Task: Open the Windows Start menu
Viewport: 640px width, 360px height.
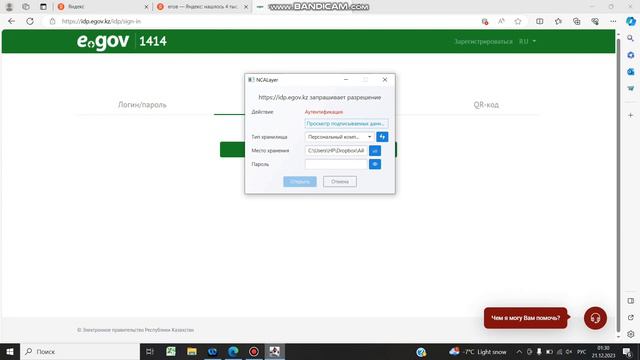Action: 10,351
